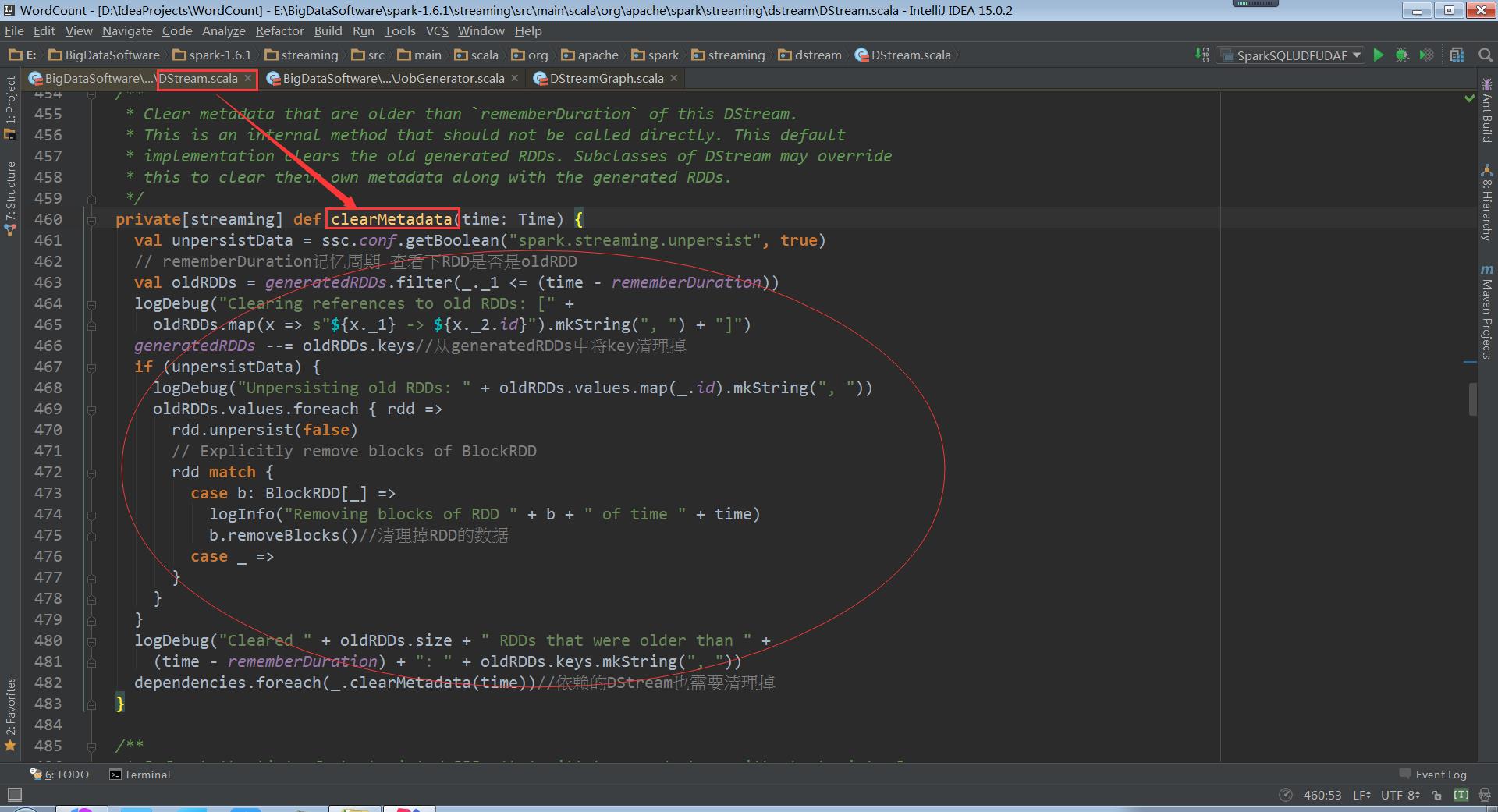The image size is (1498, 812).
Task: Change line separator LF selector
Action: click(x=1362, y=795)
